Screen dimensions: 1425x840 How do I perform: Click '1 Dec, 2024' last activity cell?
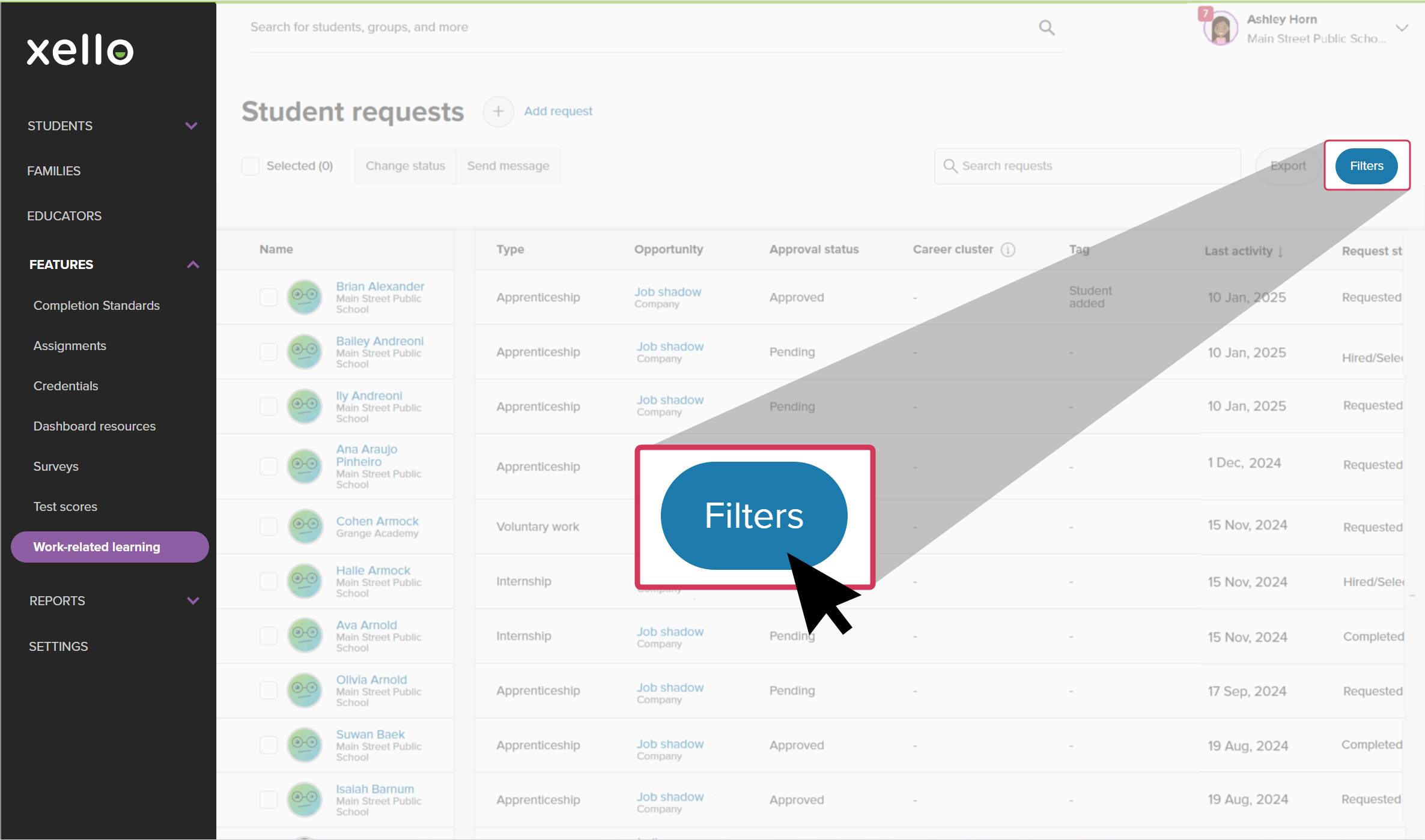click(1244, 464)
